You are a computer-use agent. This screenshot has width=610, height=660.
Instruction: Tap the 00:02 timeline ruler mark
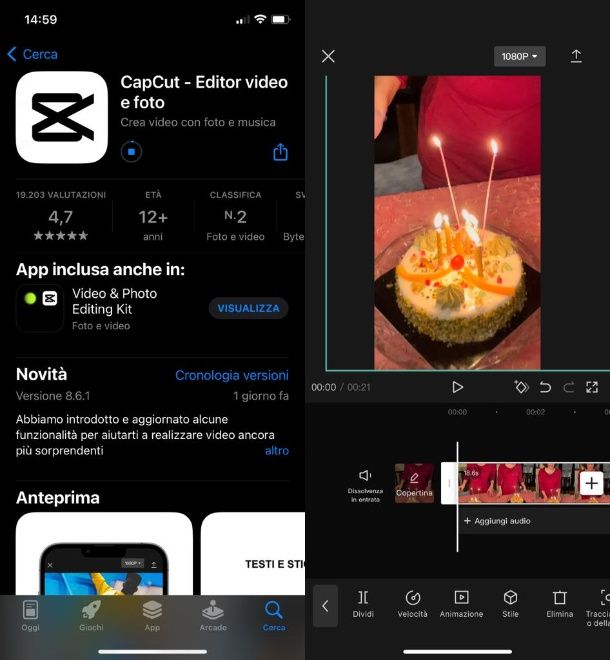point(535,412)
